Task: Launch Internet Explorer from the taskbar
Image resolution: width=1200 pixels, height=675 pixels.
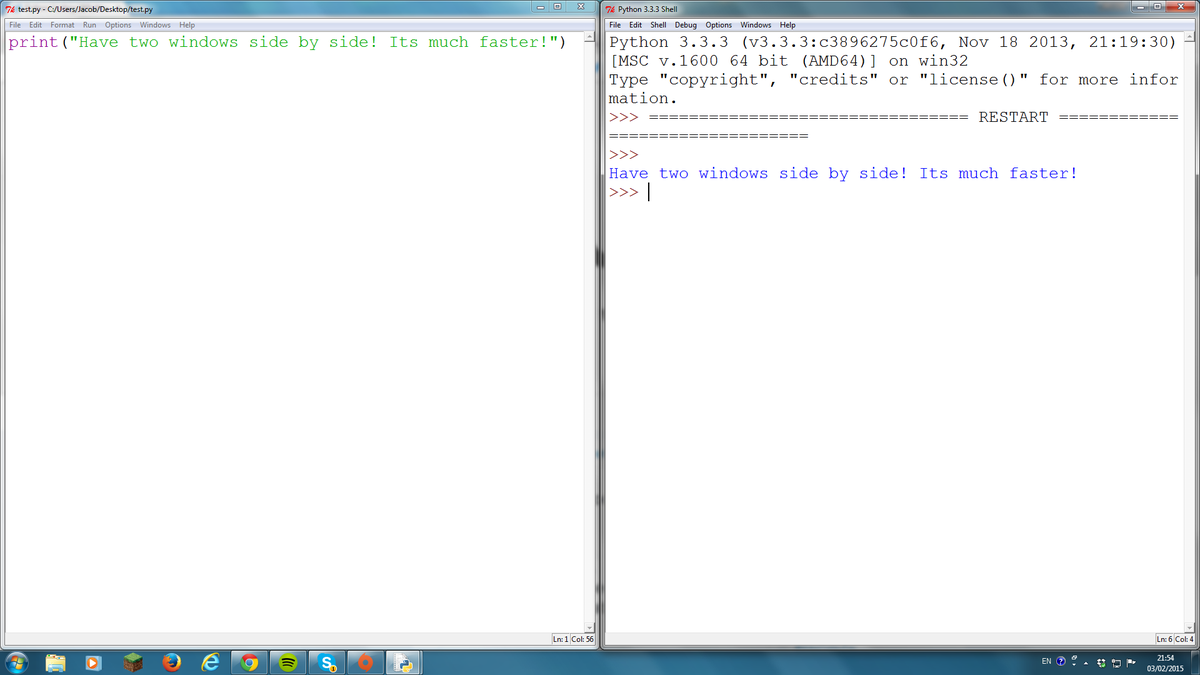Action: click(x=210, y=661)
